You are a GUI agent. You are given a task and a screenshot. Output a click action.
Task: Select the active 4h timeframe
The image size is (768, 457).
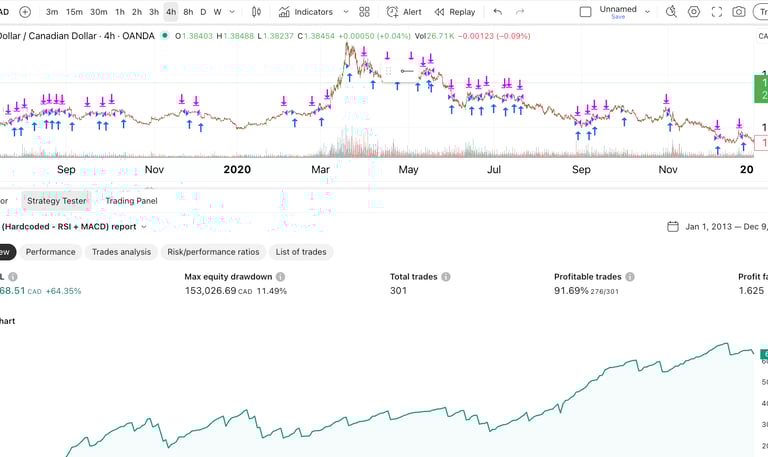(170, 12)
